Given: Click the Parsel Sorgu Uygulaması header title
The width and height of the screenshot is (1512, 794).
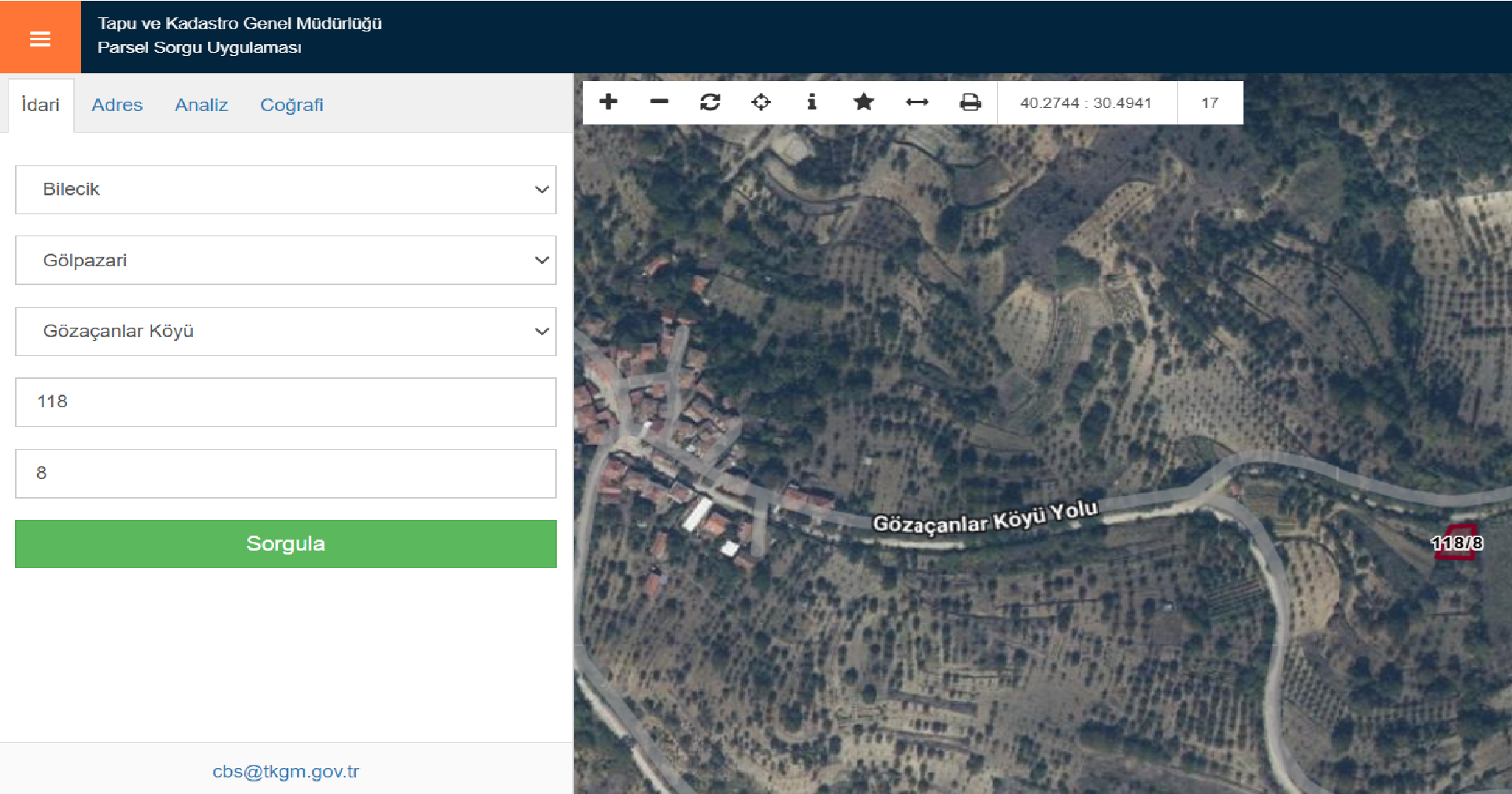Looking at the screenshot, I should (199, 47).
